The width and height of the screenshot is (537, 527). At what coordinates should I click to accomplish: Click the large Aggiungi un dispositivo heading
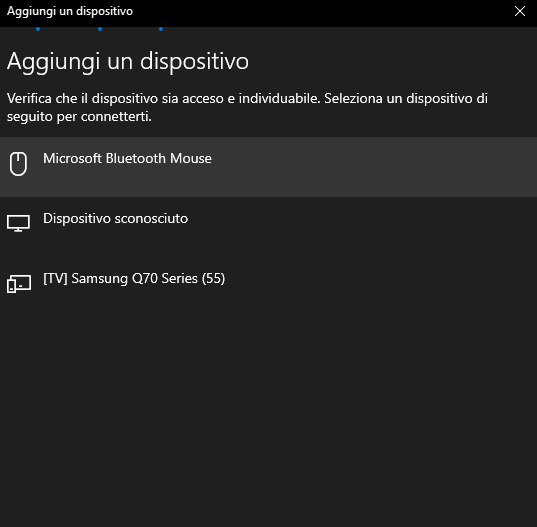tap(128, 62)
